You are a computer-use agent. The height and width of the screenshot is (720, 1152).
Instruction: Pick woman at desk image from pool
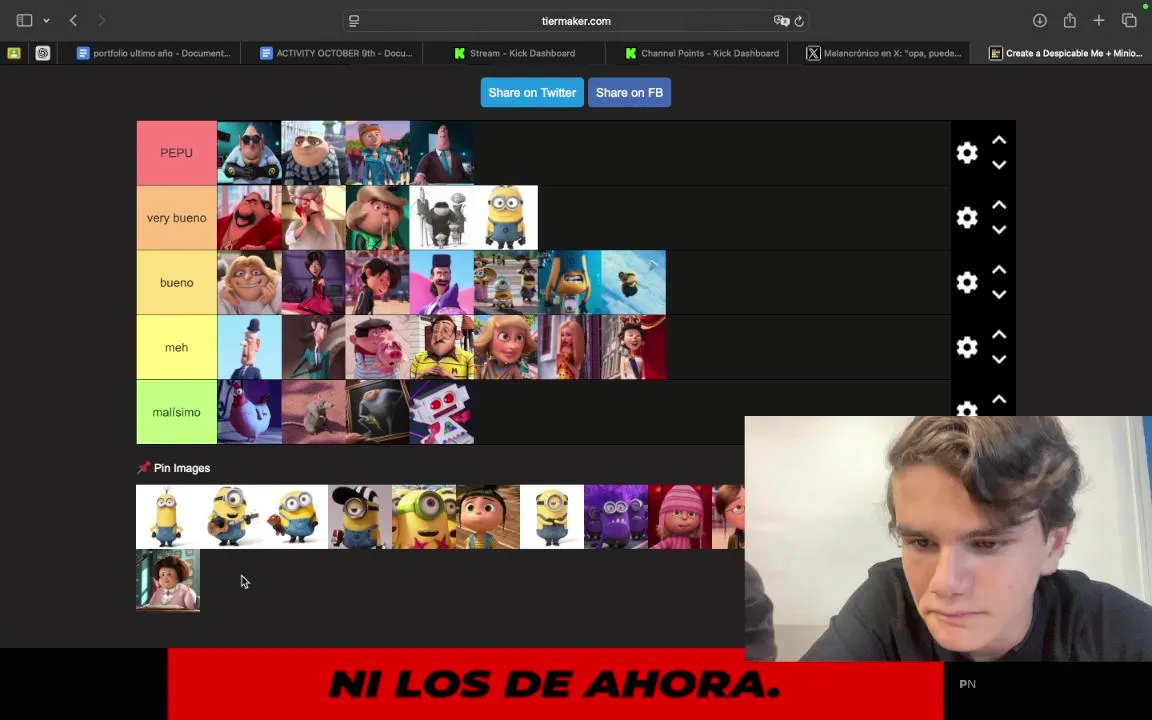click(168, 580)
